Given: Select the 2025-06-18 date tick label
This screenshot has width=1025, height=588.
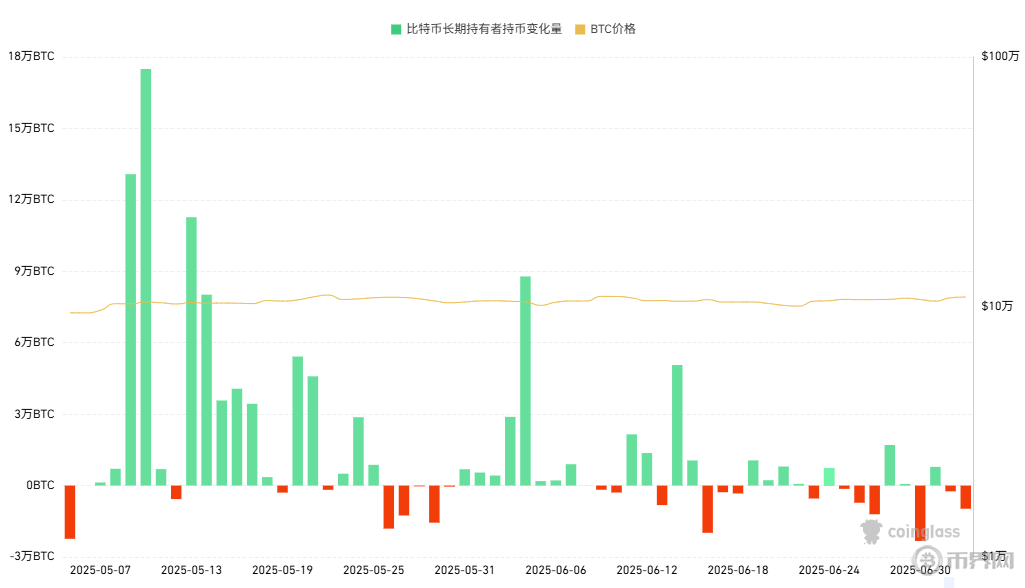Looking at the screenshot, I should pos(738,570).
